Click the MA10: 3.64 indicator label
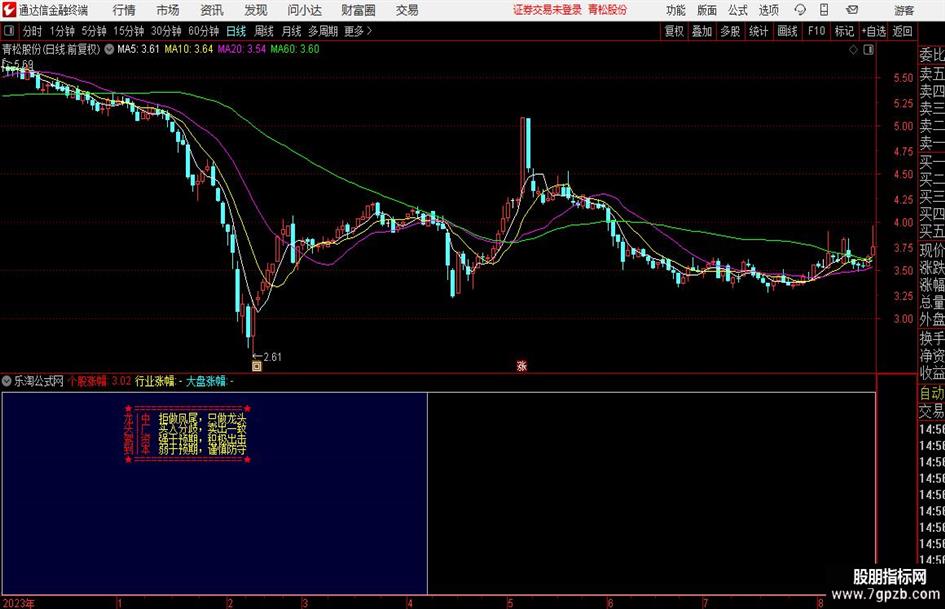The image size is (945, 609). [189, 49]
